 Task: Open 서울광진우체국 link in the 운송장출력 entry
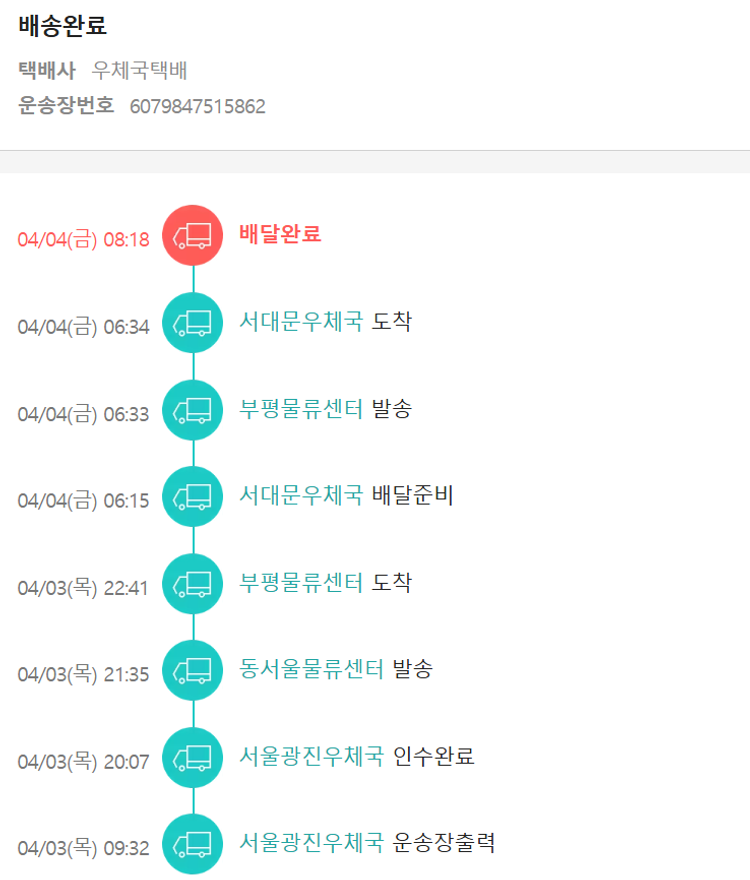click(311, 843)
